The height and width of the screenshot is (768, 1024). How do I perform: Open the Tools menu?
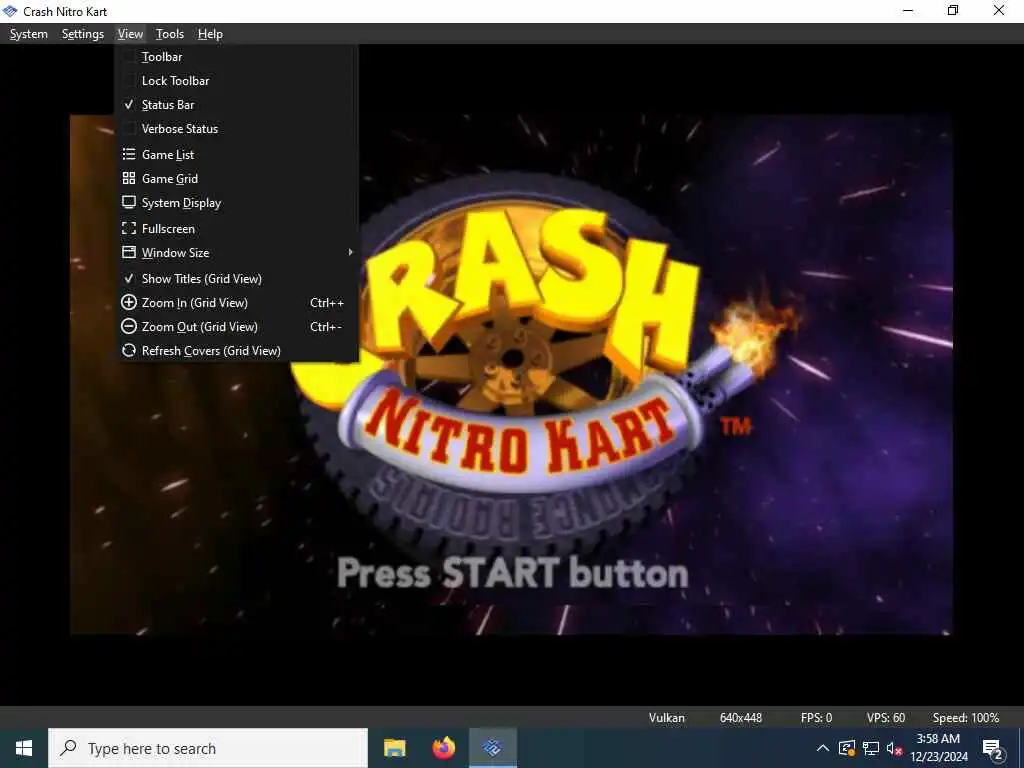tap(170, 34)
